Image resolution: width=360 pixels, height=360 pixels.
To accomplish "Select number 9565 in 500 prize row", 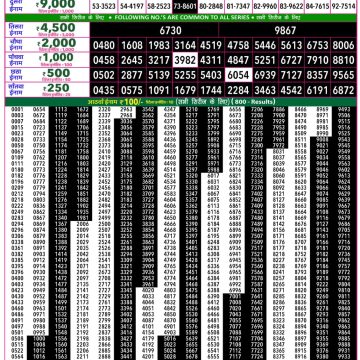I will click(x=343, y=75).
